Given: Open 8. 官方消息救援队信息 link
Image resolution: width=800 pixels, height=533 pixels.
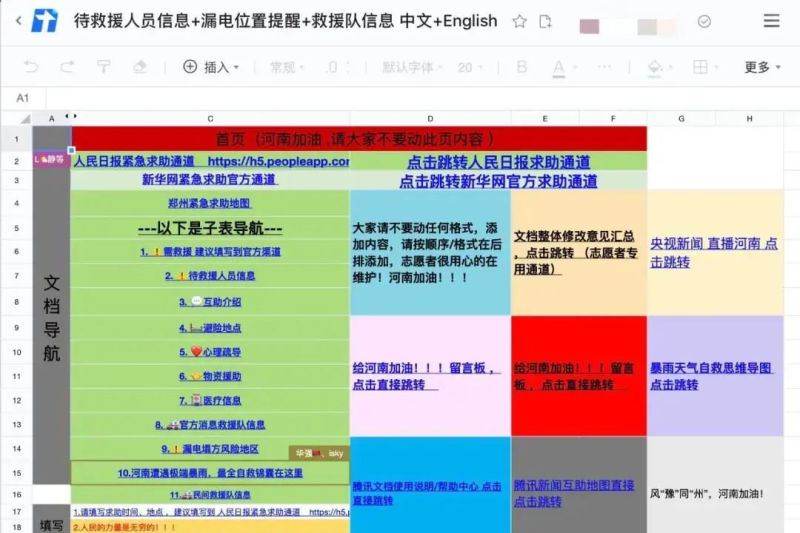Looking at the screenshot, I should (210, 424).
